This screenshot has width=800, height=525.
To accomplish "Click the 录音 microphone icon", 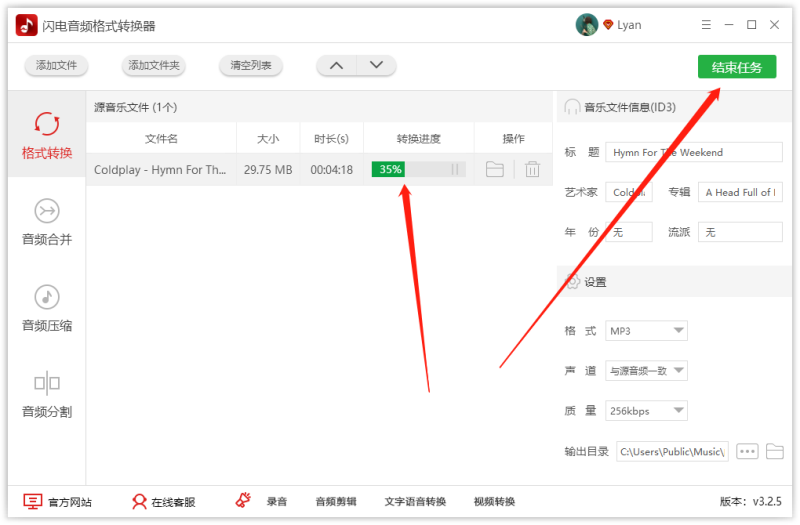I will coord(243,500).
